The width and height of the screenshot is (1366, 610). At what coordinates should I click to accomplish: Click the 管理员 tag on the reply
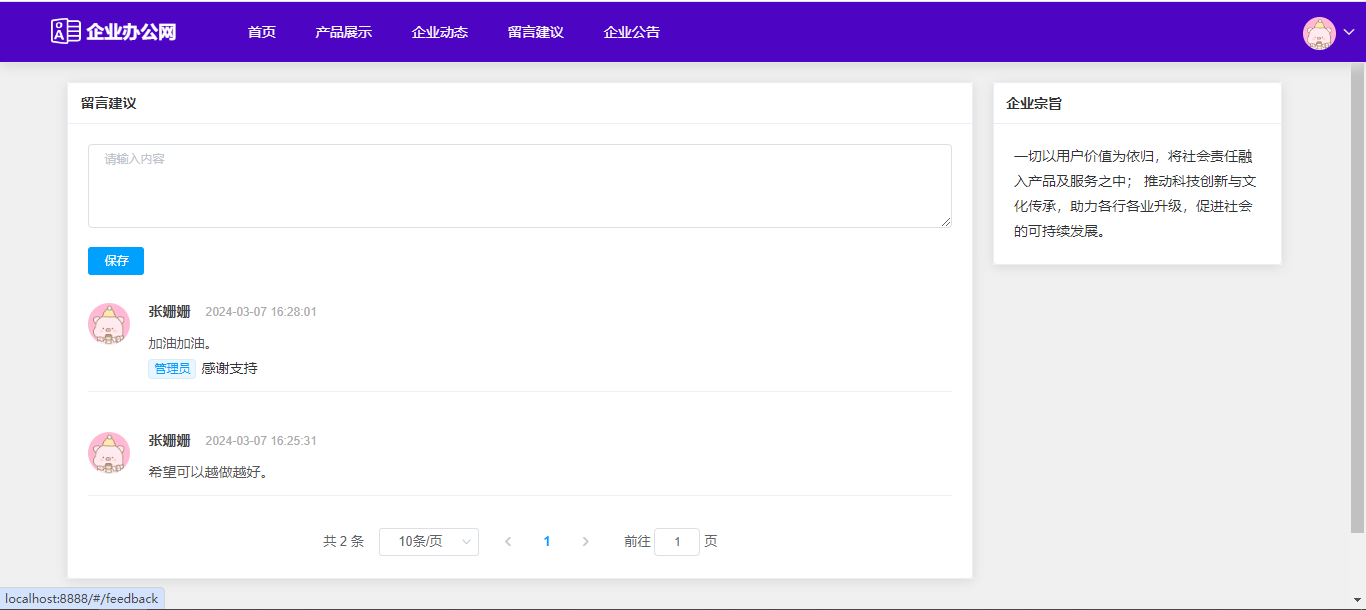point(172,369)
